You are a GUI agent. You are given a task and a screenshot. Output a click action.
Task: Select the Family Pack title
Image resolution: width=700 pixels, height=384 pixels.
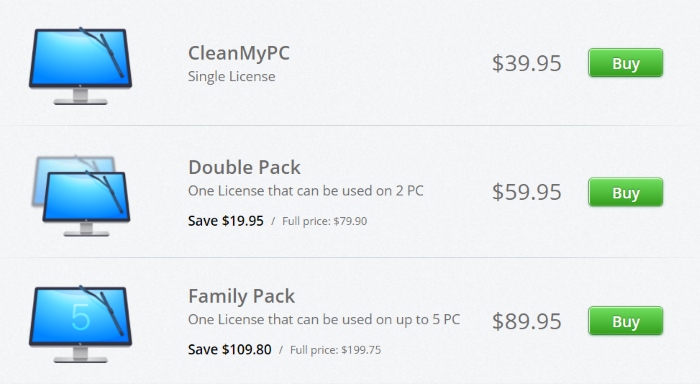(242, 296)
